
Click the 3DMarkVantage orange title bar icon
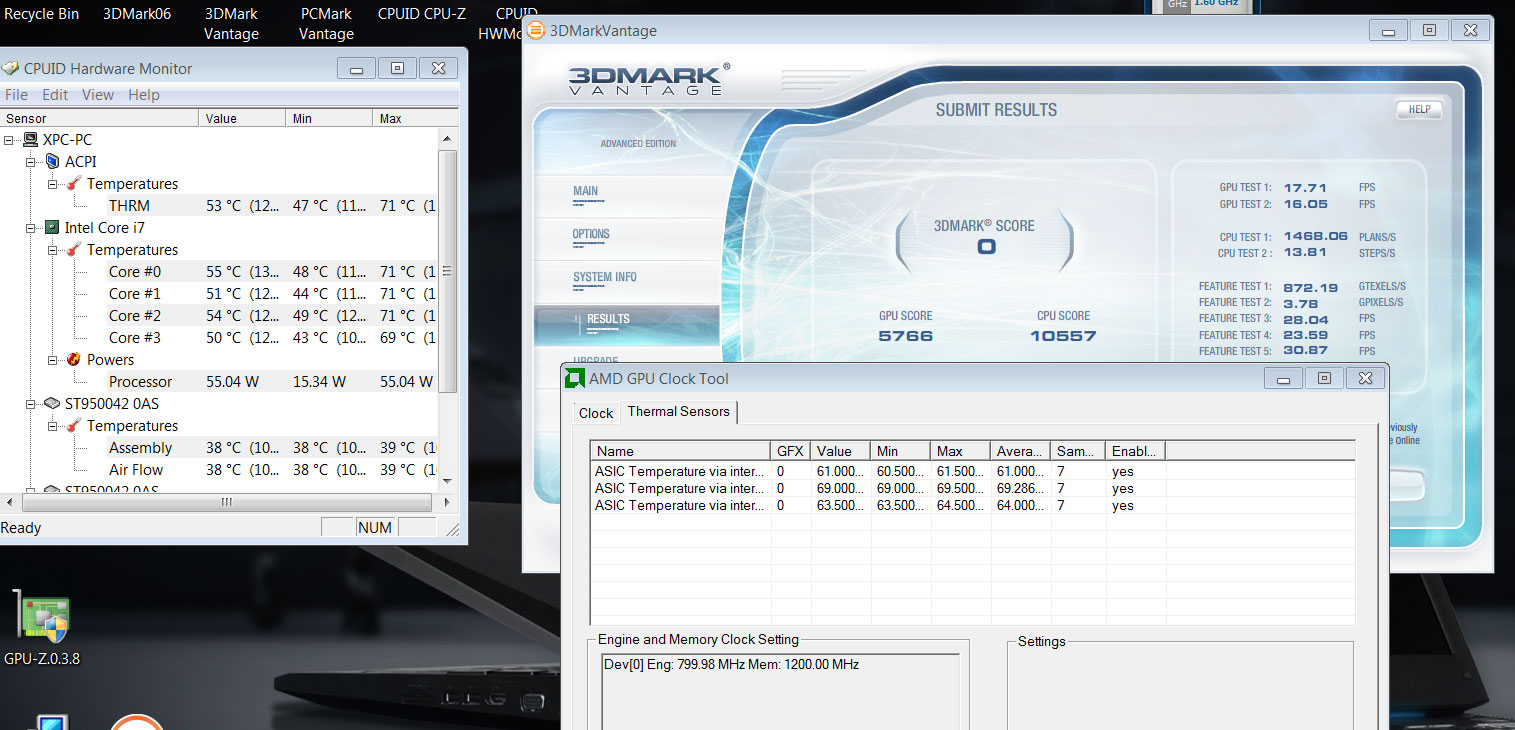[x=536, y=30]
